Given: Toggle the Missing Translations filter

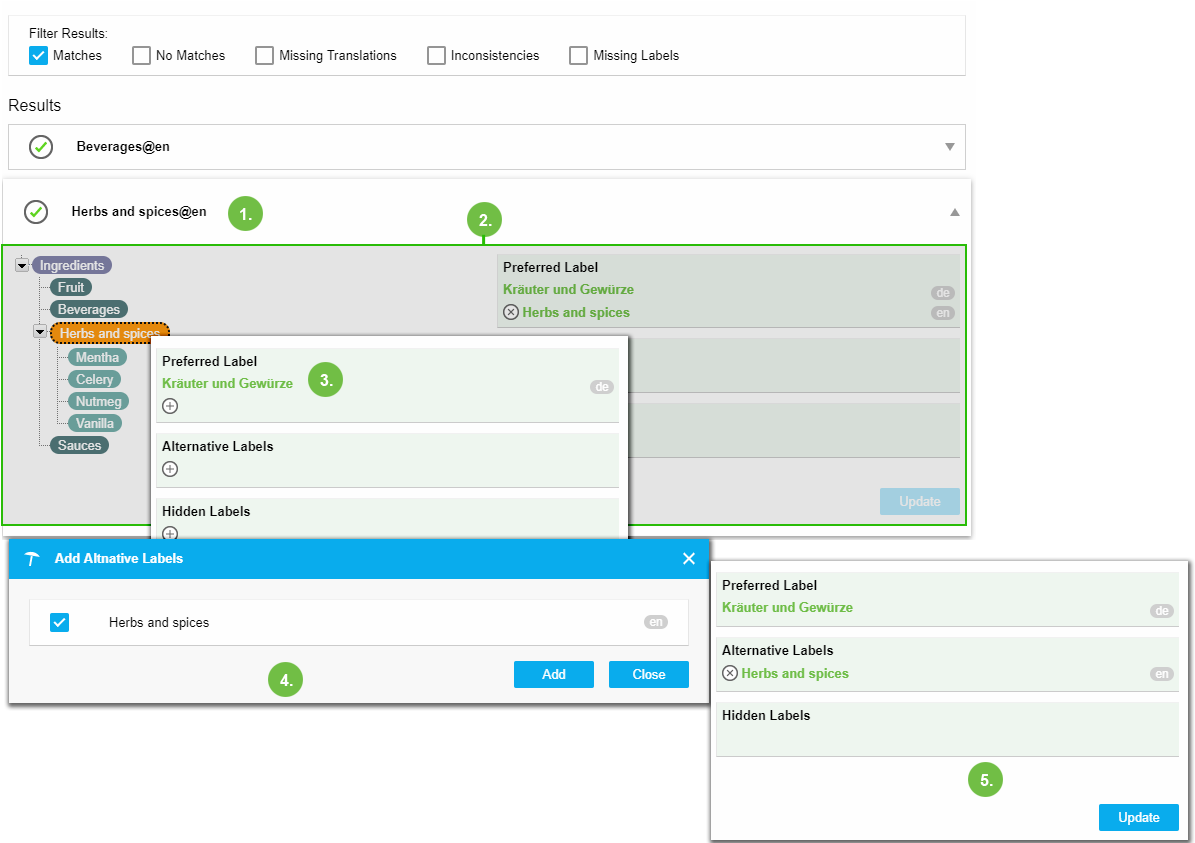Looking at the screenshot, I should (265, 56).
